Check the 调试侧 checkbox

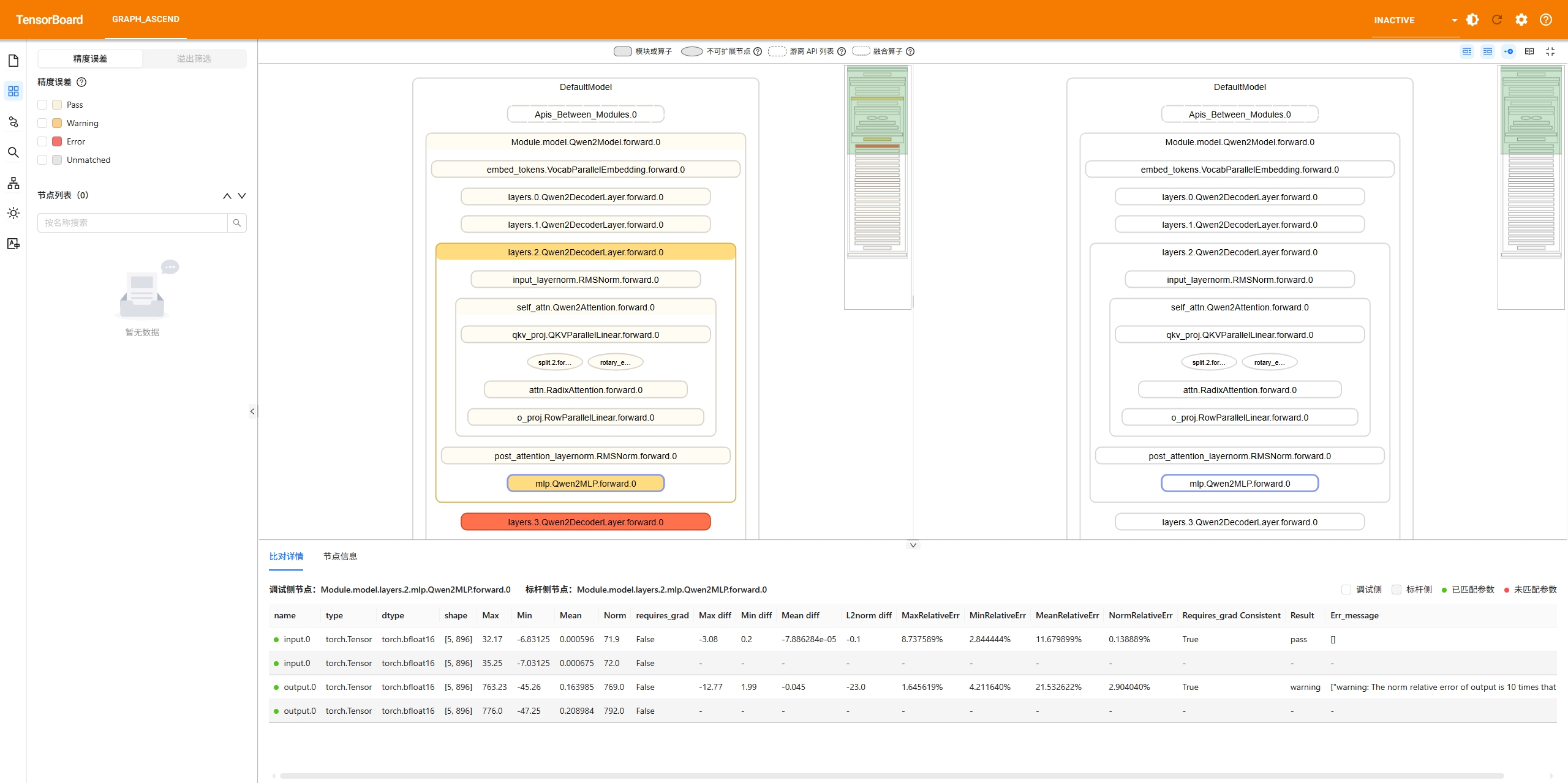[1346, 590]
